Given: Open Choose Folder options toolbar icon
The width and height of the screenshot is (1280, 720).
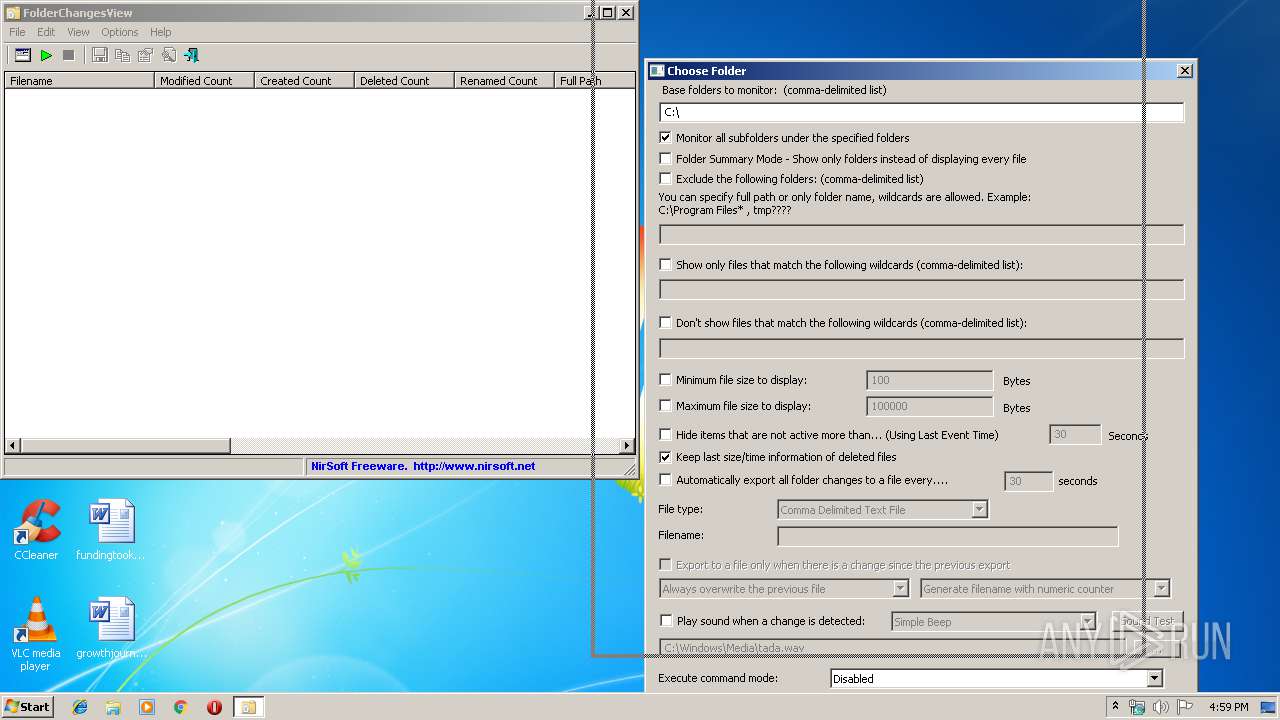Looking at the screenshot, I should [22, 55].
